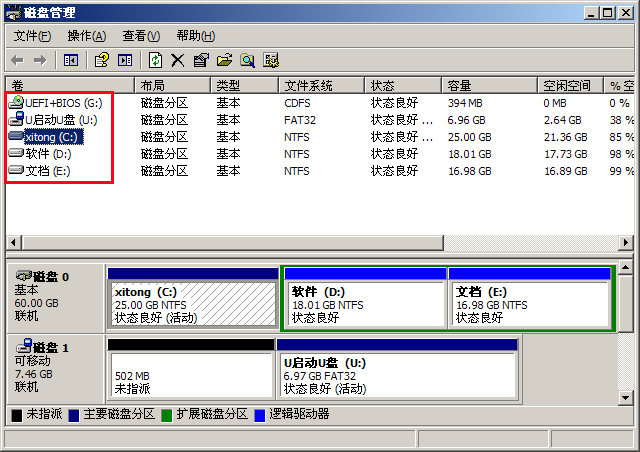Toggle the console tree pane icon

coord(71,60)
